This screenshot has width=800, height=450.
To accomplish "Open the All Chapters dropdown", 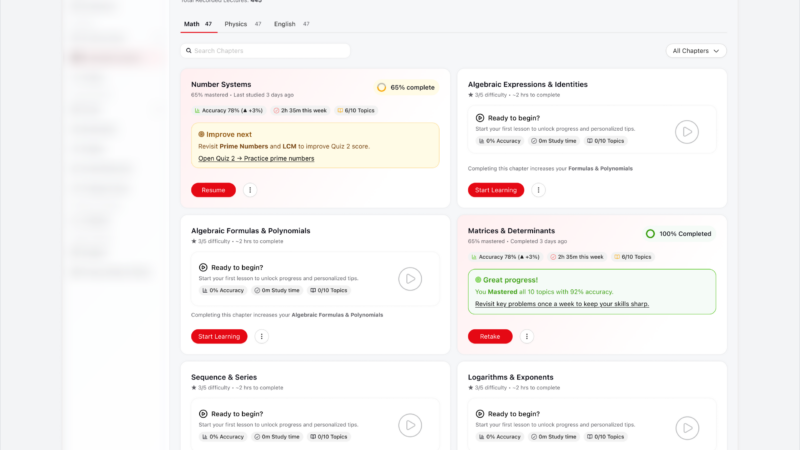I will coord(696,51).
